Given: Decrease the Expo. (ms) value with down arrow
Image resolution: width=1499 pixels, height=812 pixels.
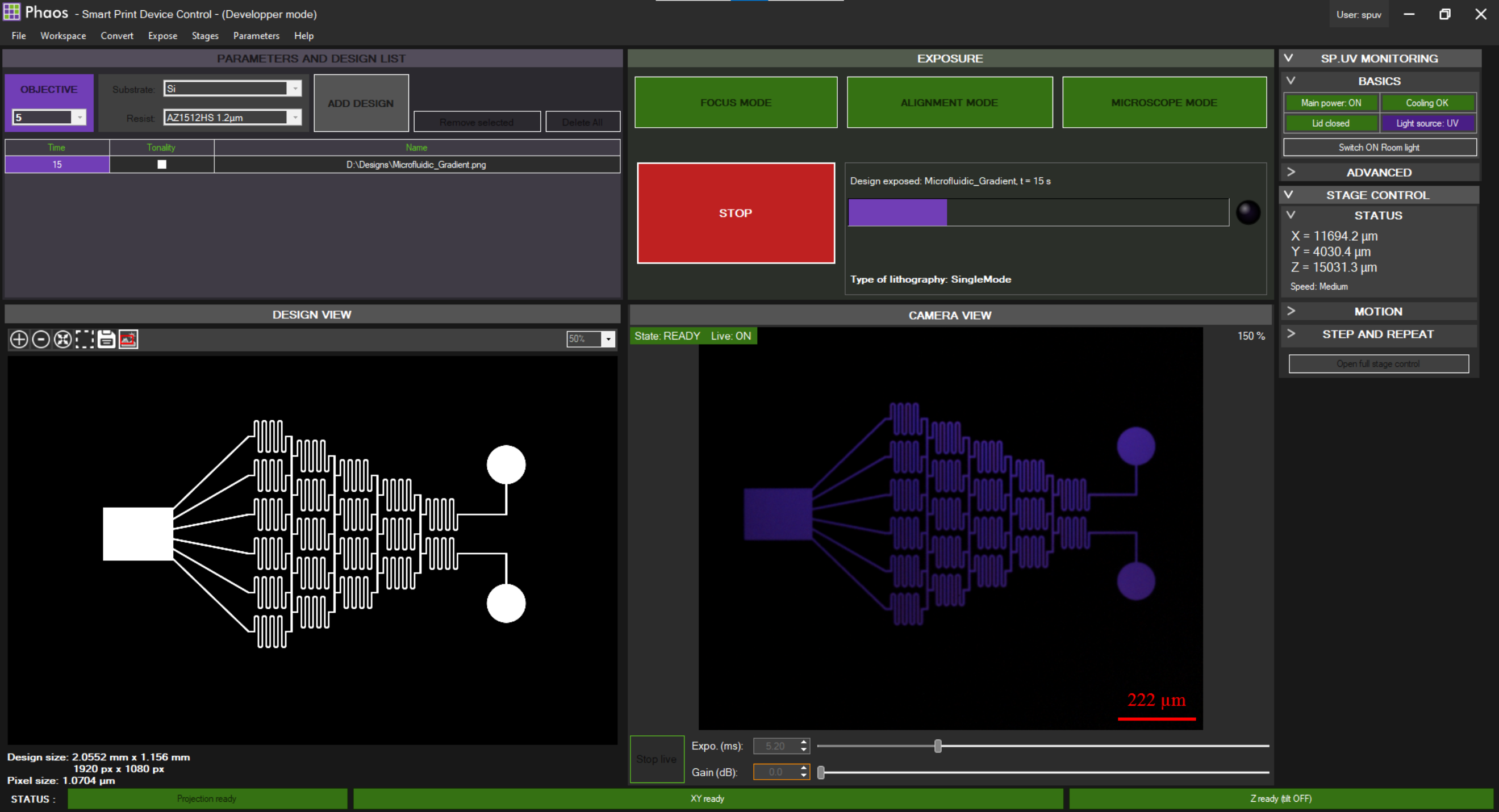Looking at the screenshot, I should pos(804,750).
